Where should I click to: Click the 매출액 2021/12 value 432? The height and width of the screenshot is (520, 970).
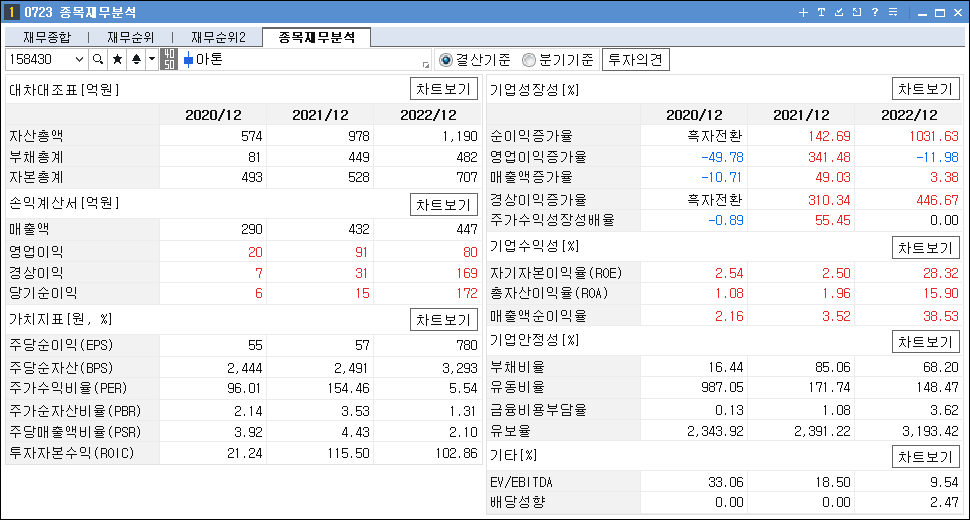click(x=359, y=229)
